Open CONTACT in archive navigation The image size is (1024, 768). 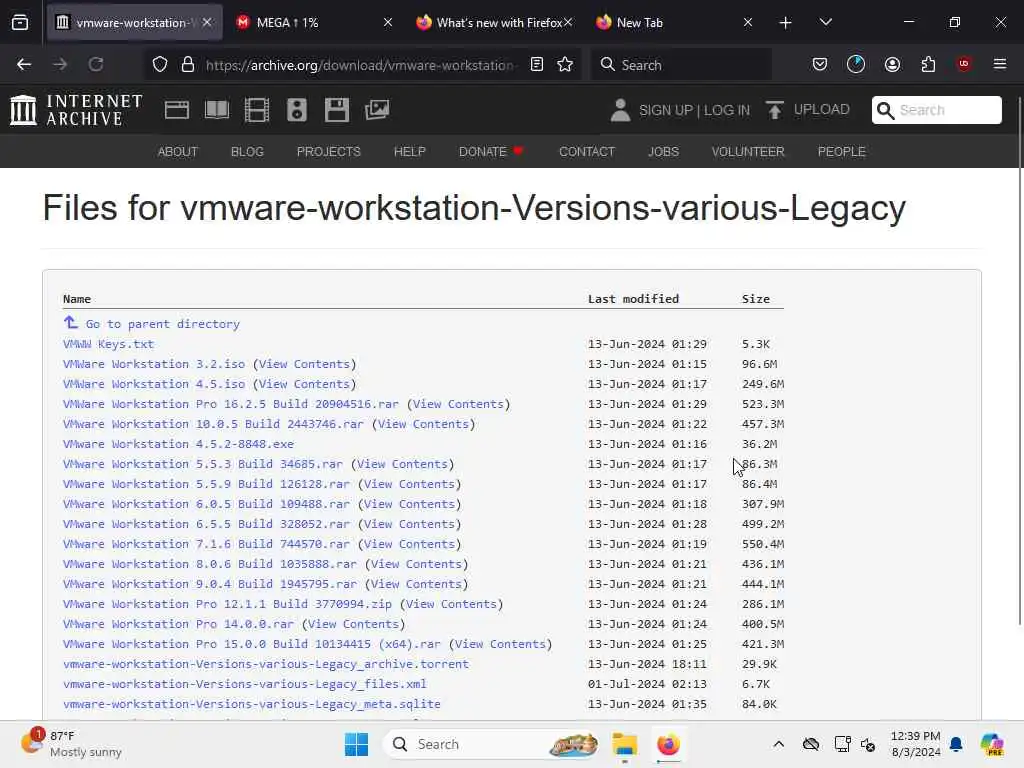coord(587,152)
